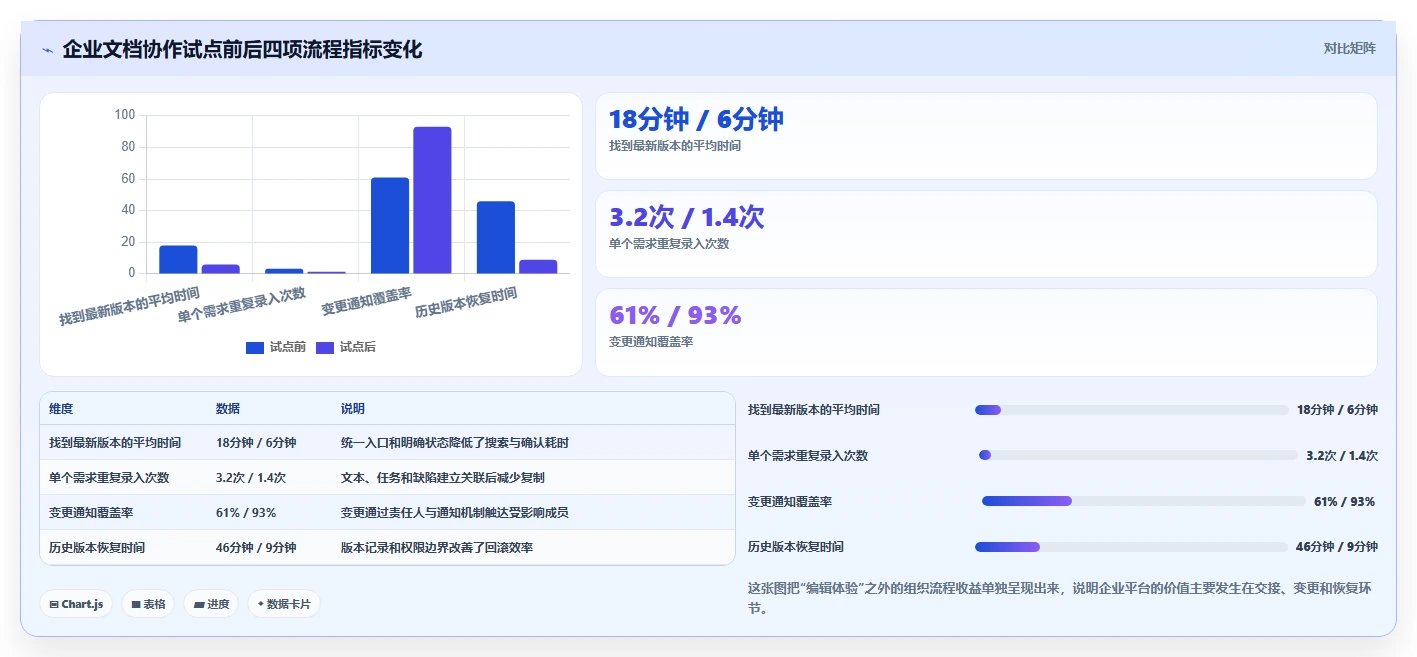Click the lightning icon beside the title

pos(47,50)
